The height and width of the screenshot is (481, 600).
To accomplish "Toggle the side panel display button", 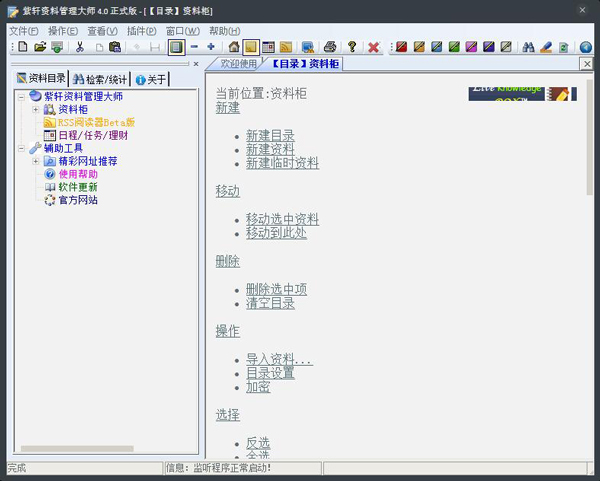I will tap(176, 47).
